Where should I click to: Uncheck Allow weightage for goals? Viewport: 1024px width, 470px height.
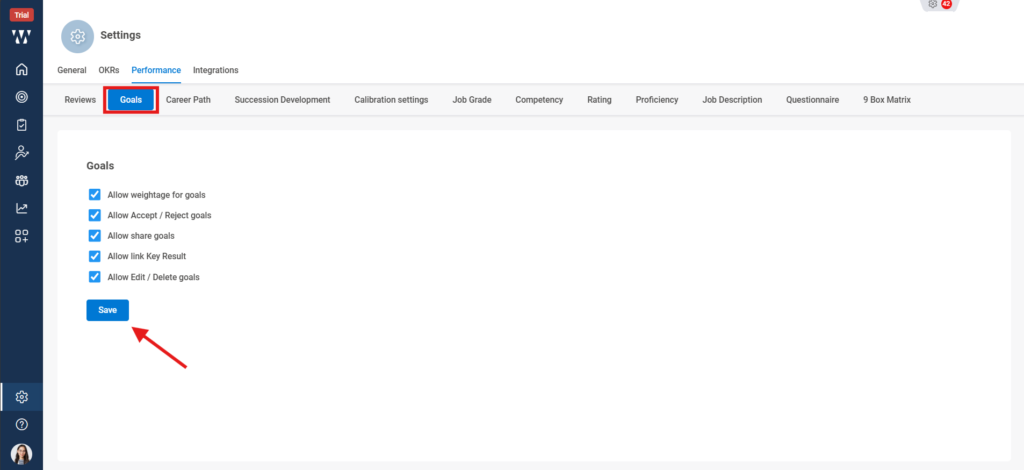click(x=95, y=195)
